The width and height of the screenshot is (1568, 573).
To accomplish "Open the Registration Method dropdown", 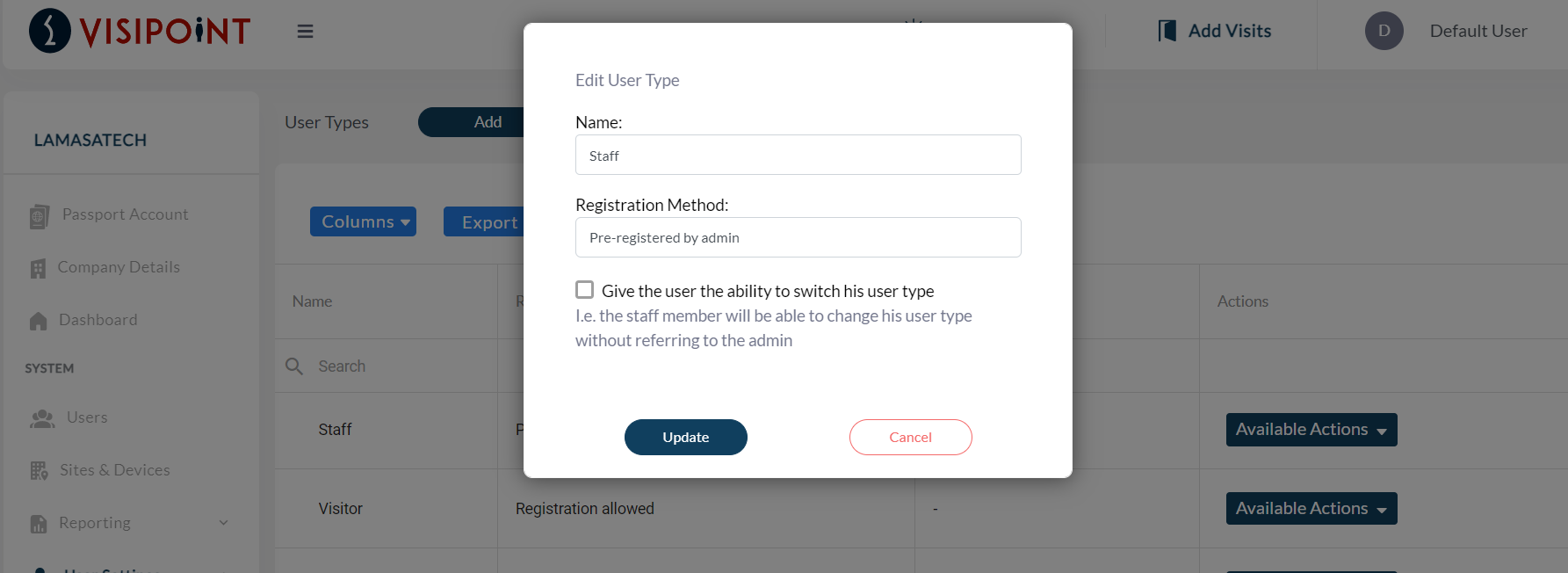I will point(798,237).
